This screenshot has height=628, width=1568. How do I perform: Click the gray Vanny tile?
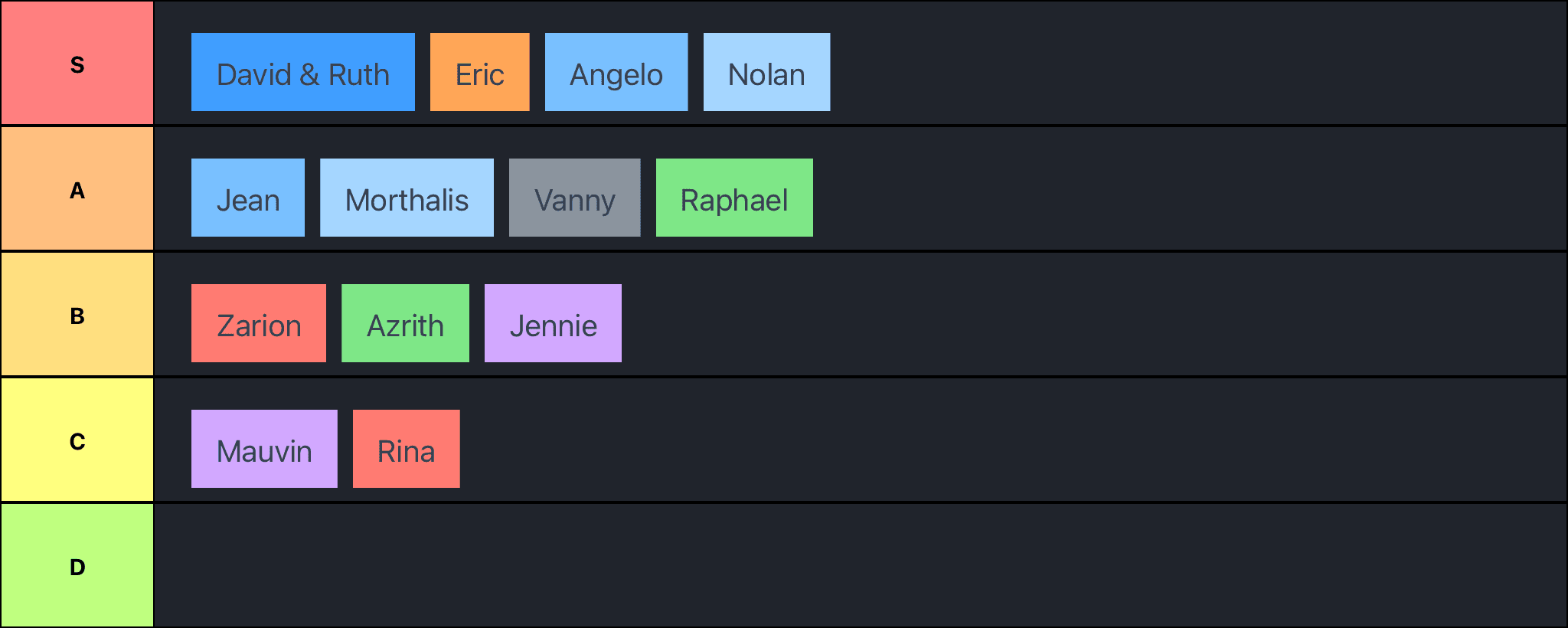(x=574, y=198)
